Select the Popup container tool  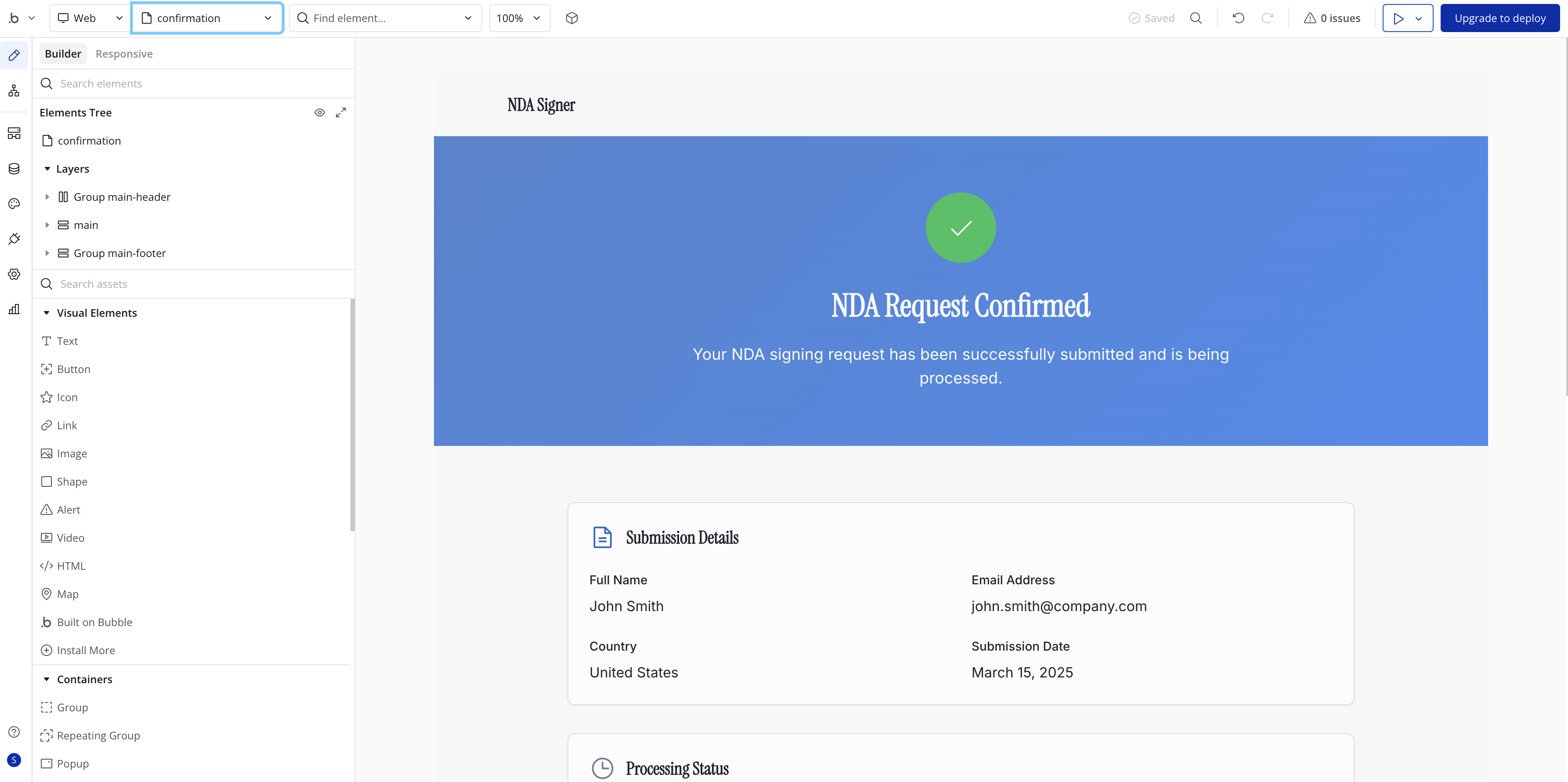pyautogui.click(x=65, y=763)
